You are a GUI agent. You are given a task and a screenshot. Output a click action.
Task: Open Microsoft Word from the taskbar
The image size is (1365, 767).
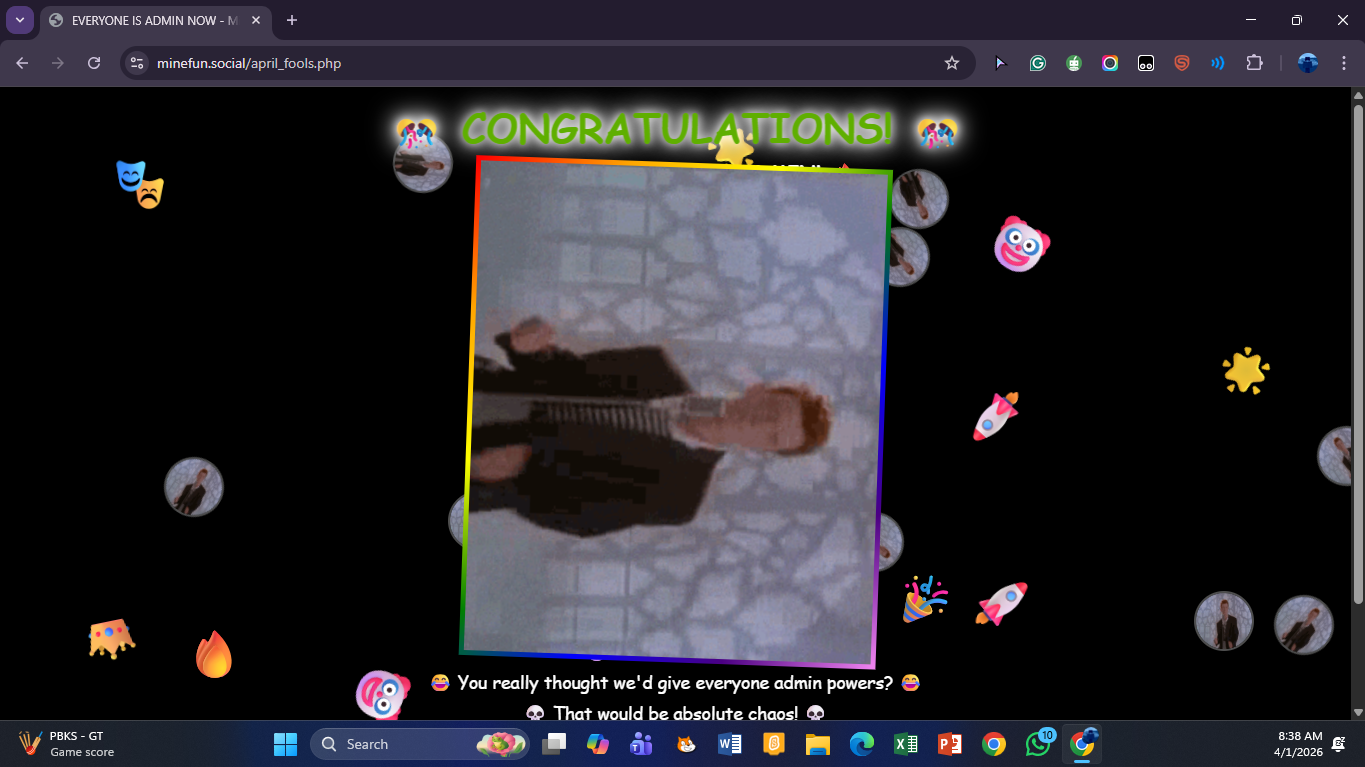(x=729, y=744)
